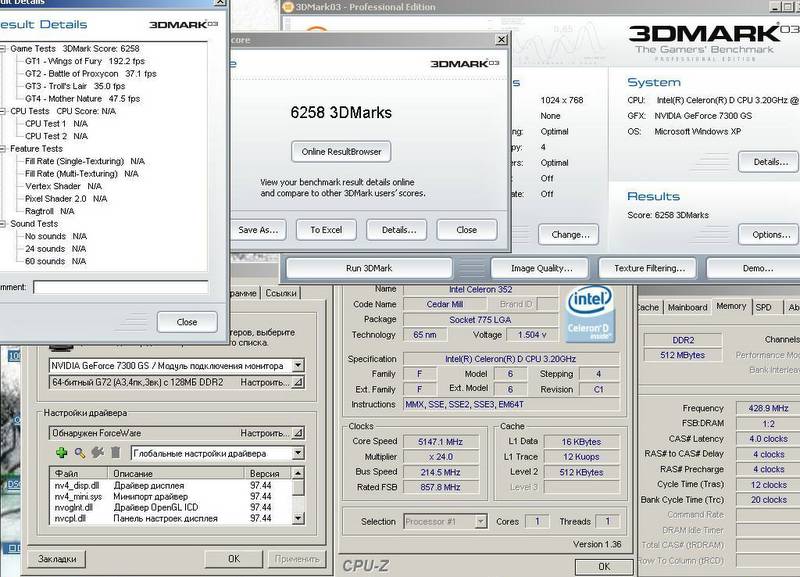Select GT4 - Mother Nature result row
Image resolution: width=800 pixels, height=577 pixels.
coord(82,98)
